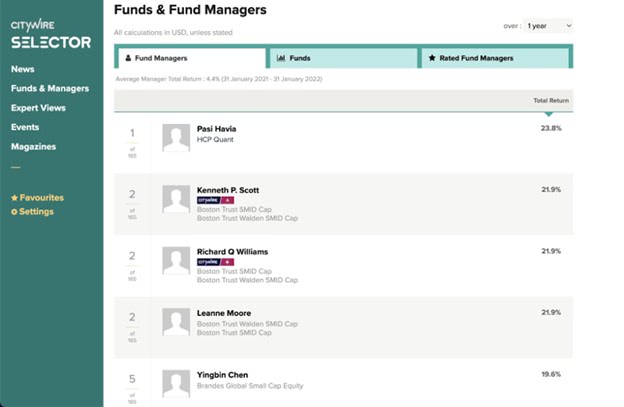Screen dimensions: 624x407
Task: Switch to the Funds tab
Action: coord(343,58)
